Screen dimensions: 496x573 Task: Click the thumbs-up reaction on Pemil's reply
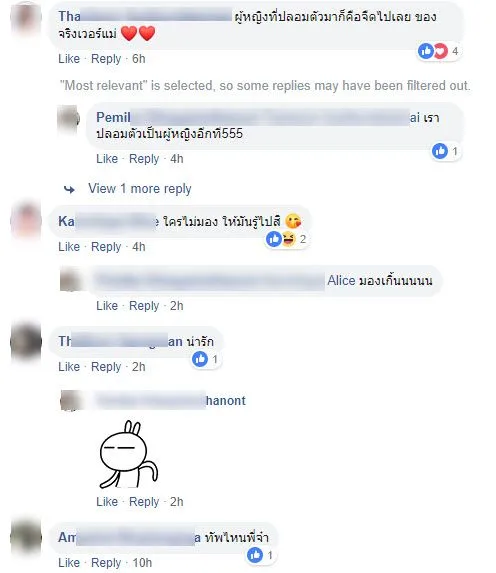tap(440, 151)
